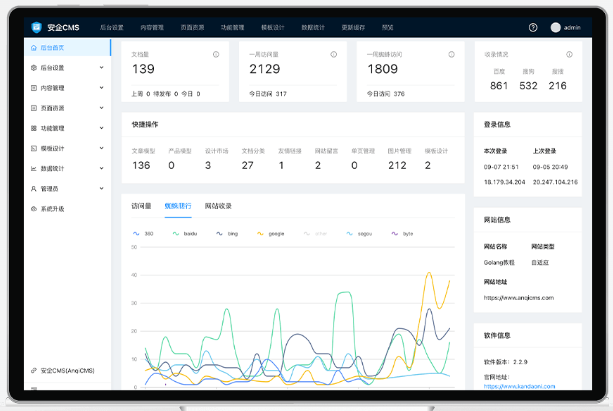Viewport: 613px width, 411px height.
Task: Click the admin username in header
Action: click(572, 27)
